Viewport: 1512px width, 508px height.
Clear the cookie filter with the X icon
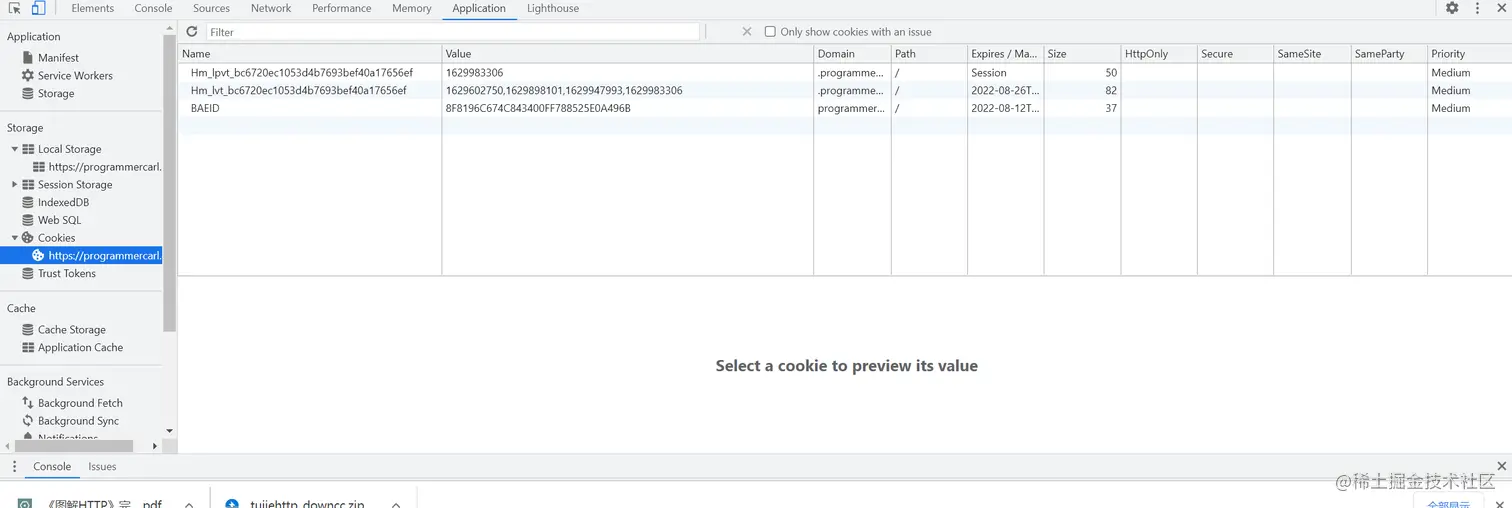point(747,32)
